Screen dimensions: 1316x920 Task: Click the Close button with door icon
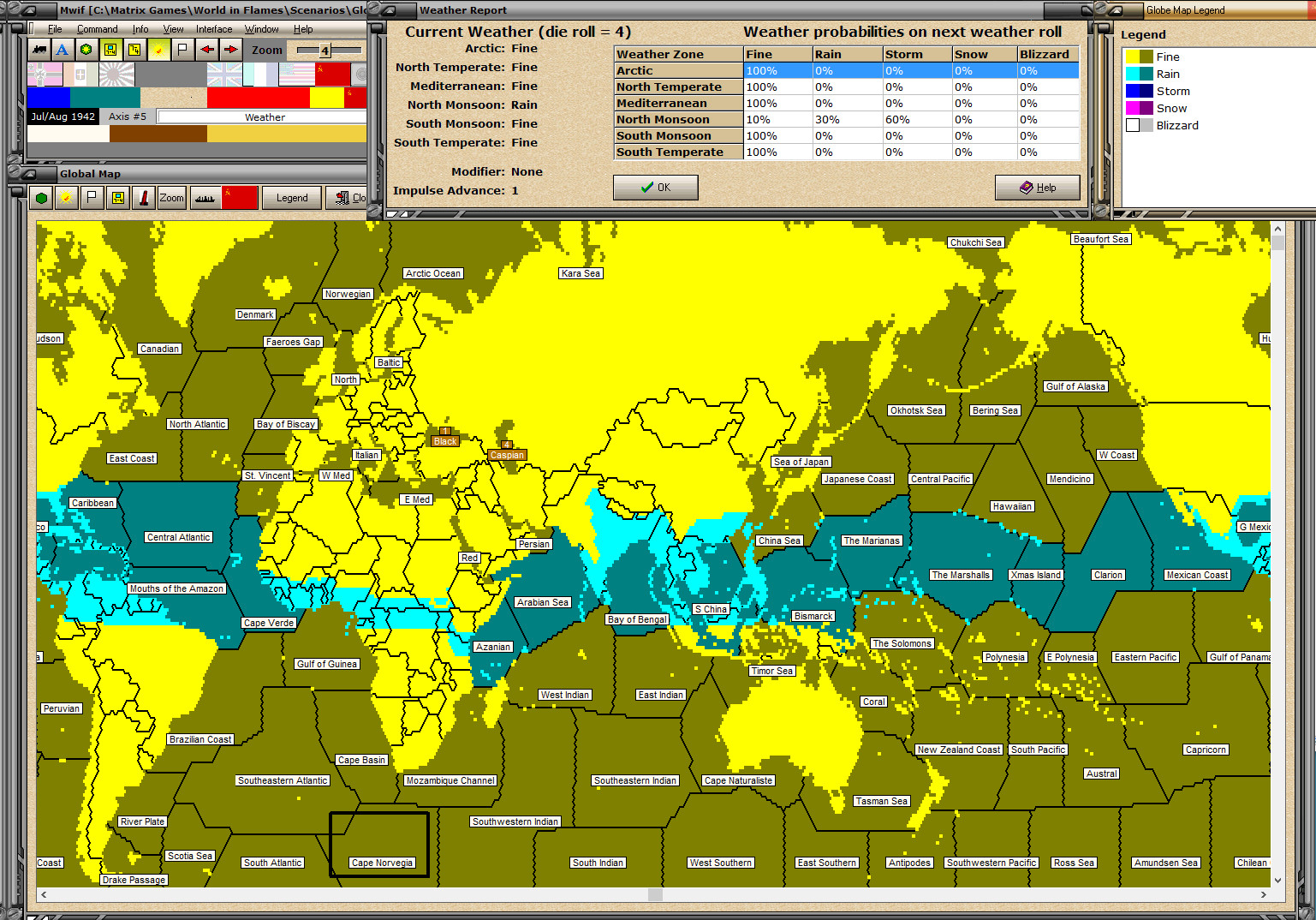[x=347, y=198]
